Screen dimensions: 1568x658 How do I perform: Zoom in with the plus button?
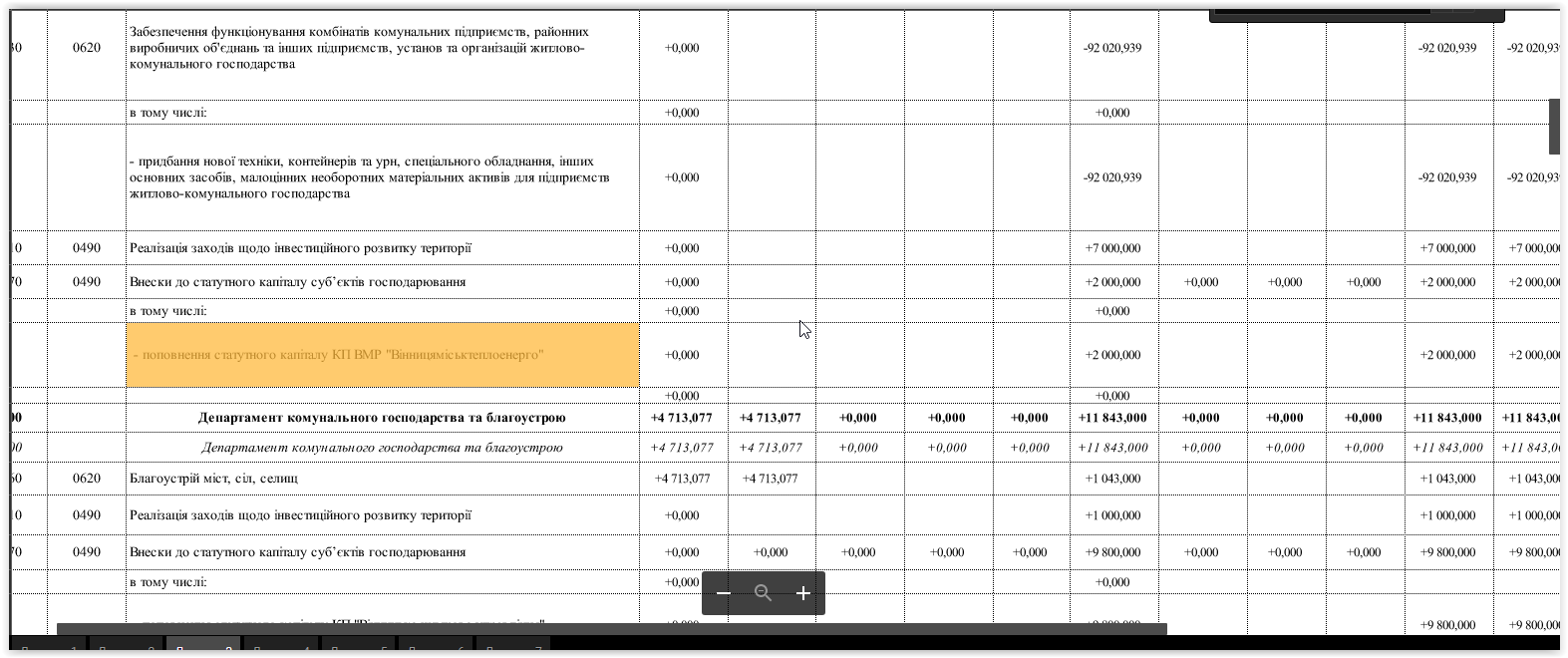[x=803, y=593]
